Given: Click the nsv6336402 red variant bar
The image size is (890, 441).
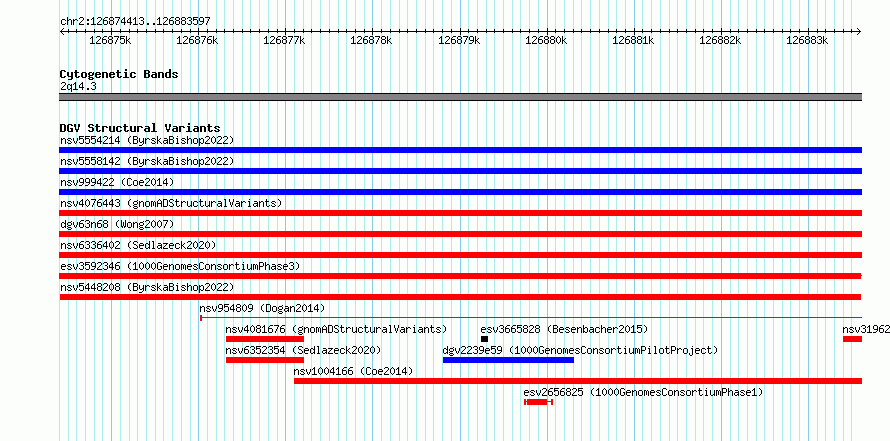Looking at the screenshot, I should pyautogui.click(x=460, y=255).
